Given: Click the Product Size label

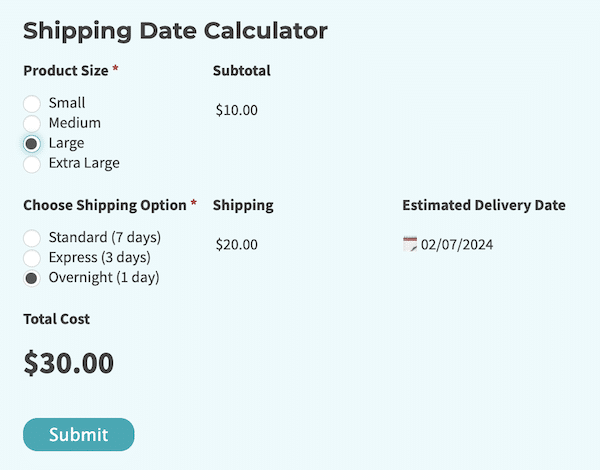Looking at the screenshot, I should (x=66, y=71).
